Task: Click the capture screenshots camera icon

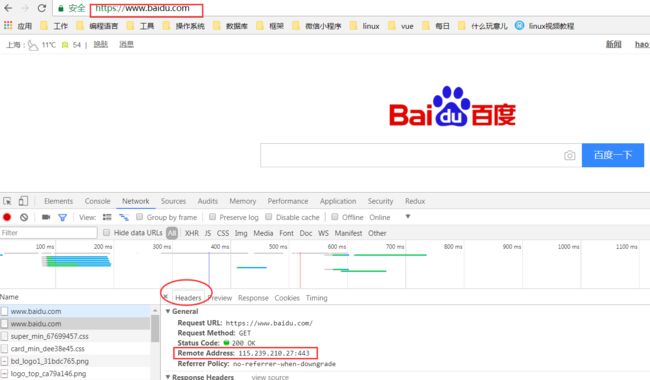Action: pos(46,217)
